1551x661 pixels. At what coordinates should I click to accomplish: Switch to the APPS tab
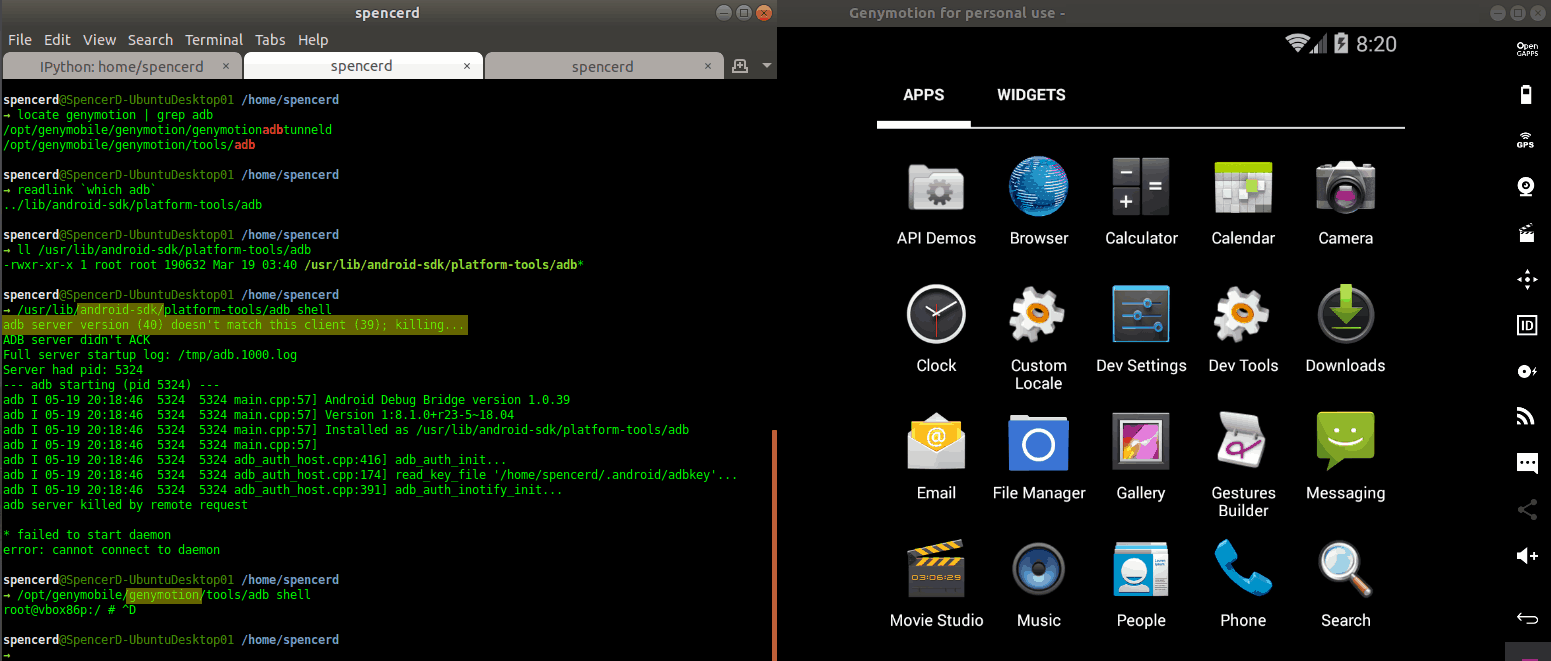click(x=923, y=95)
